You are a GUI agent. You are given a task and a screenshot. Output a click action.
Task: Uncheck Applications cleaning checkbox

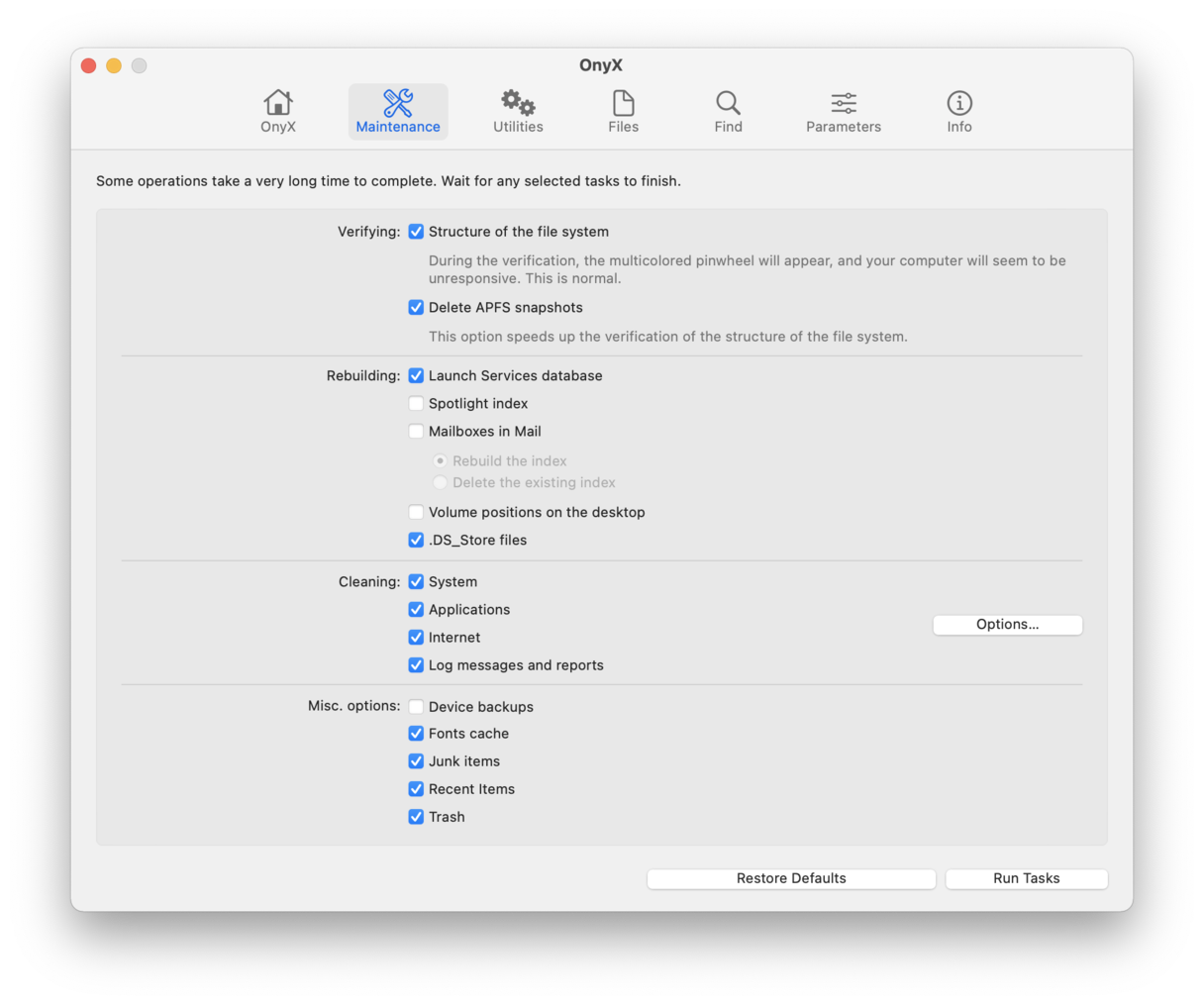(416, 610)
